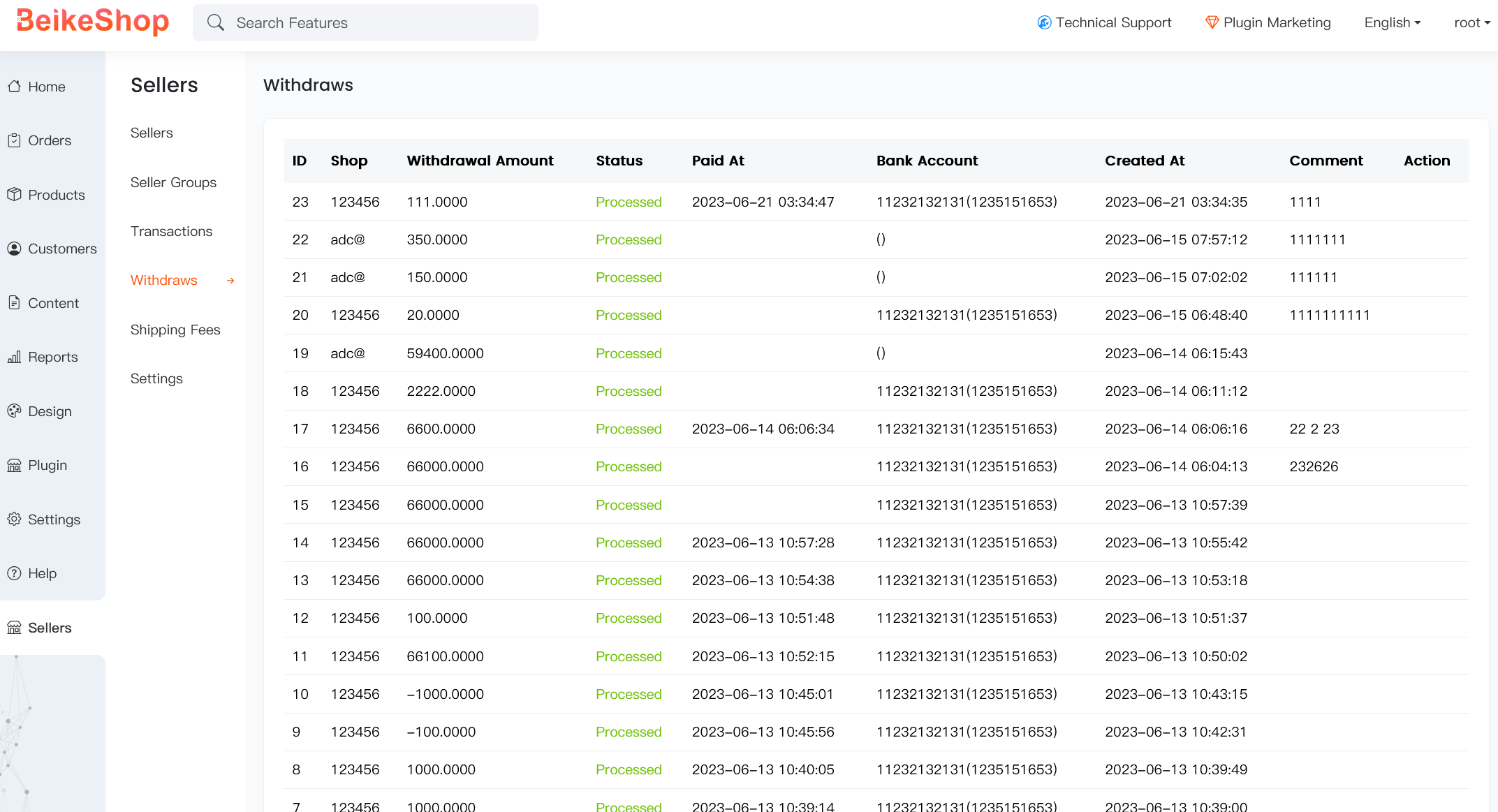Click the Technical Support icon
Screen dimensions: 1498x812
coord(1044,23)
